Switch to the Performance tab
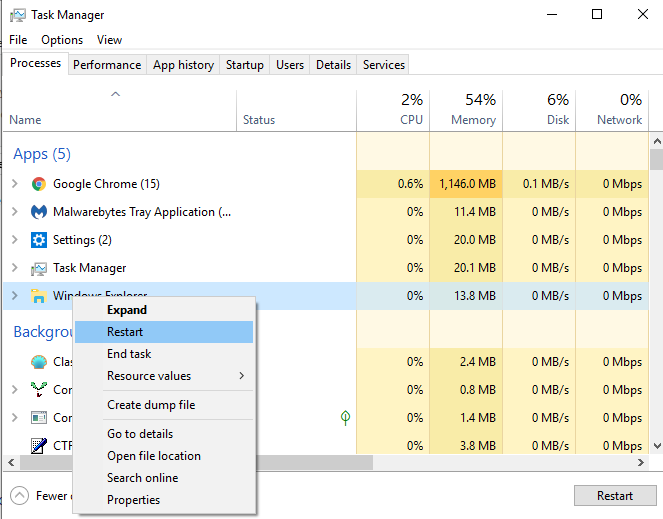Viewport: 663px width, 519px height. point(107,65)
